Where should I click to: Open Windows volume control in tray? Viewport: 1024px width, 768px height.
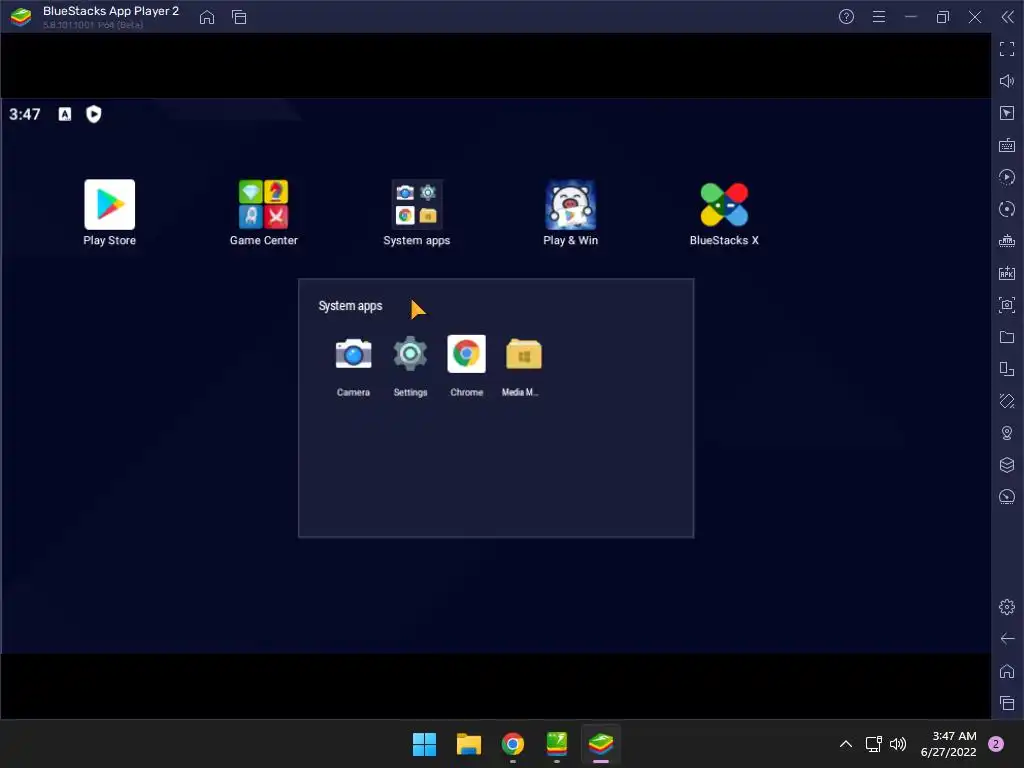point(898,744)
